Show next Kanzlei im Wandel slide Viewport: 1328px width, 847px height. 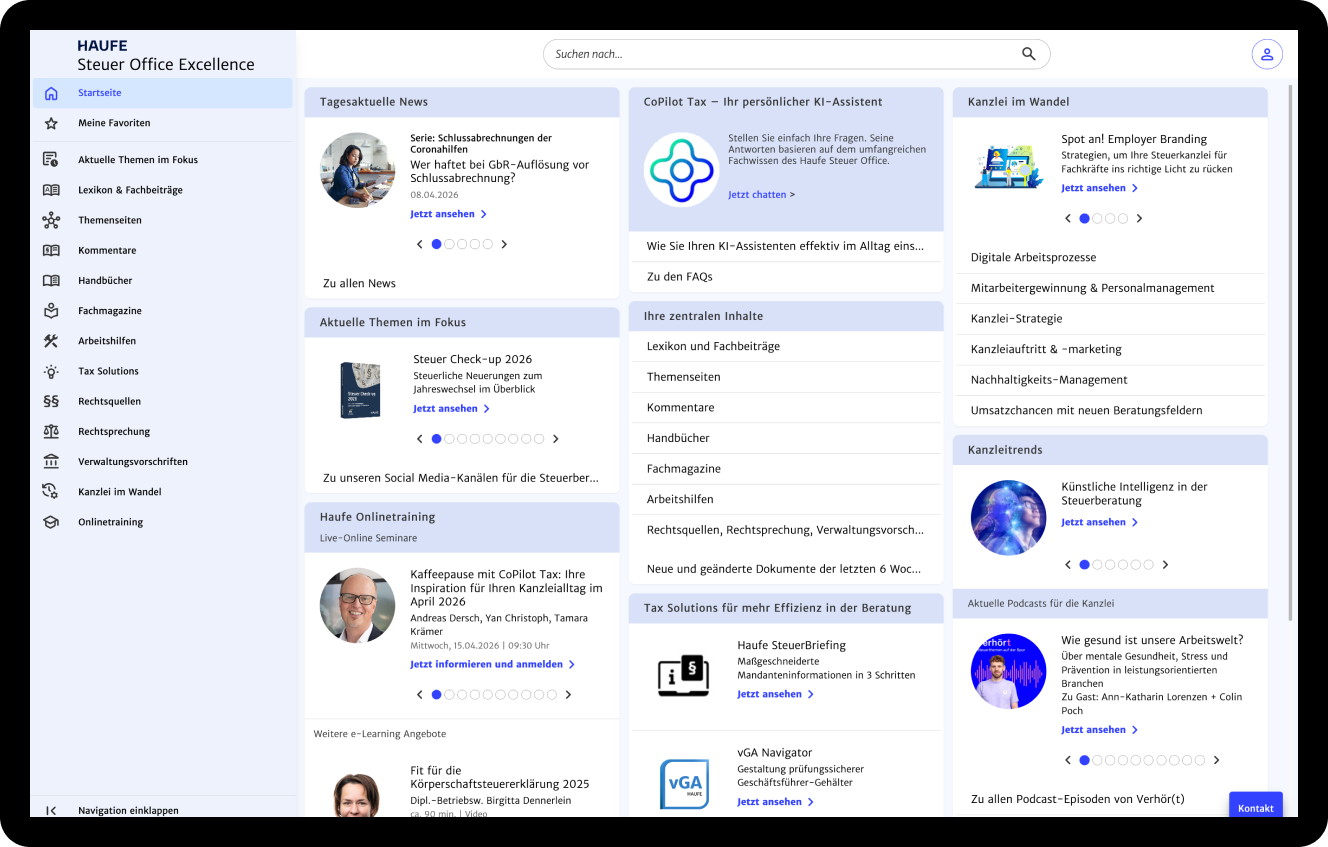coord(1139,218)
